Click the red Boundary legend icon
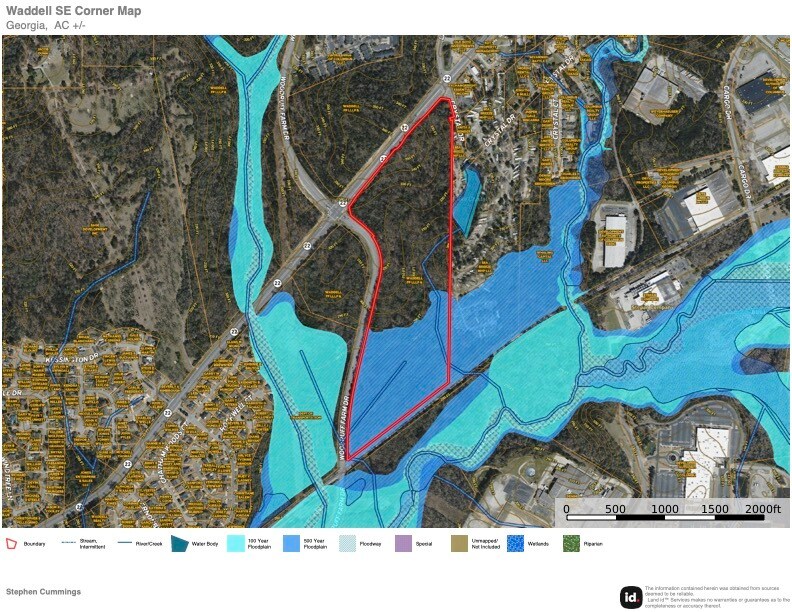The image size is (792, 612). tap(12, 544)
